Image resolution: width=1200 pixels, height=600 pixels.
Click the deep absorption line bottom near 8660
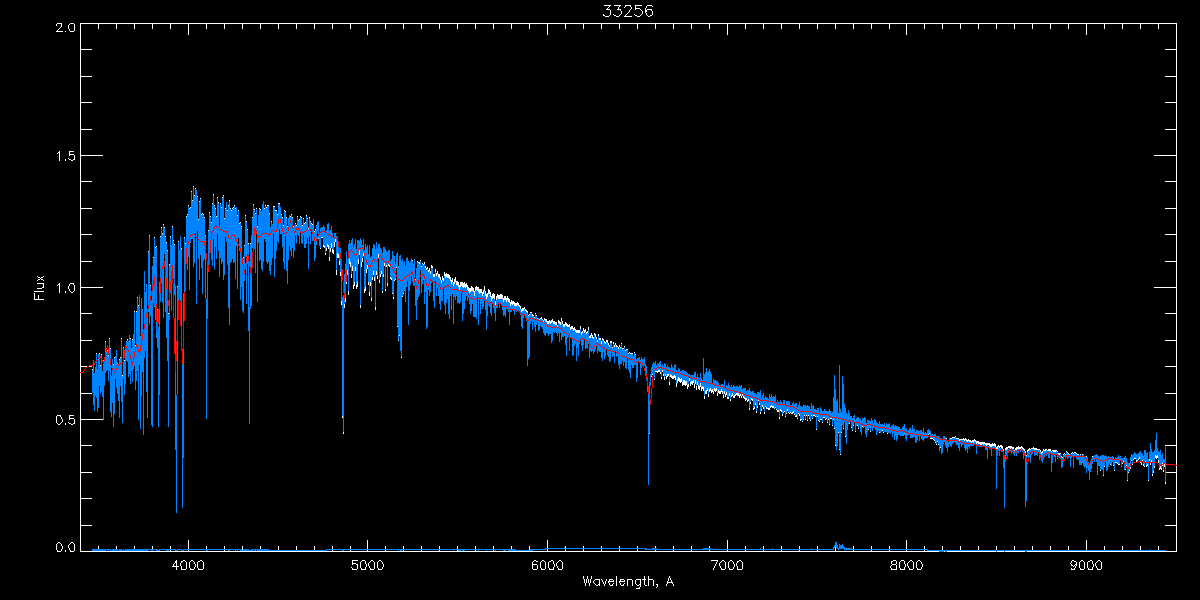pyautogui.click(x=1025, y=505)
